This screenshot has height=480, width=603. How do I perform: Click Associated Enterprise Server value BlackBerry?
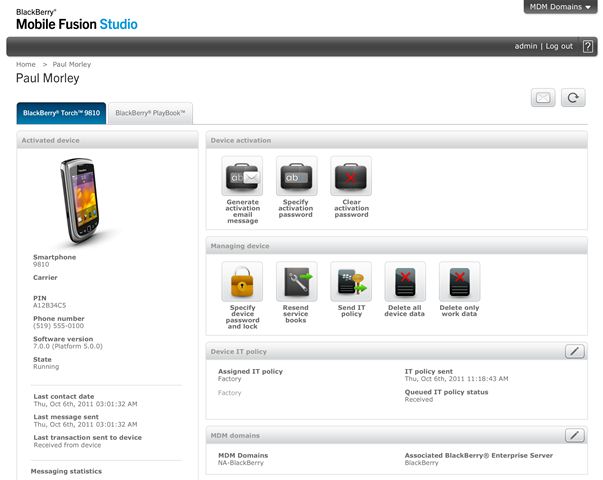(421, 463)
